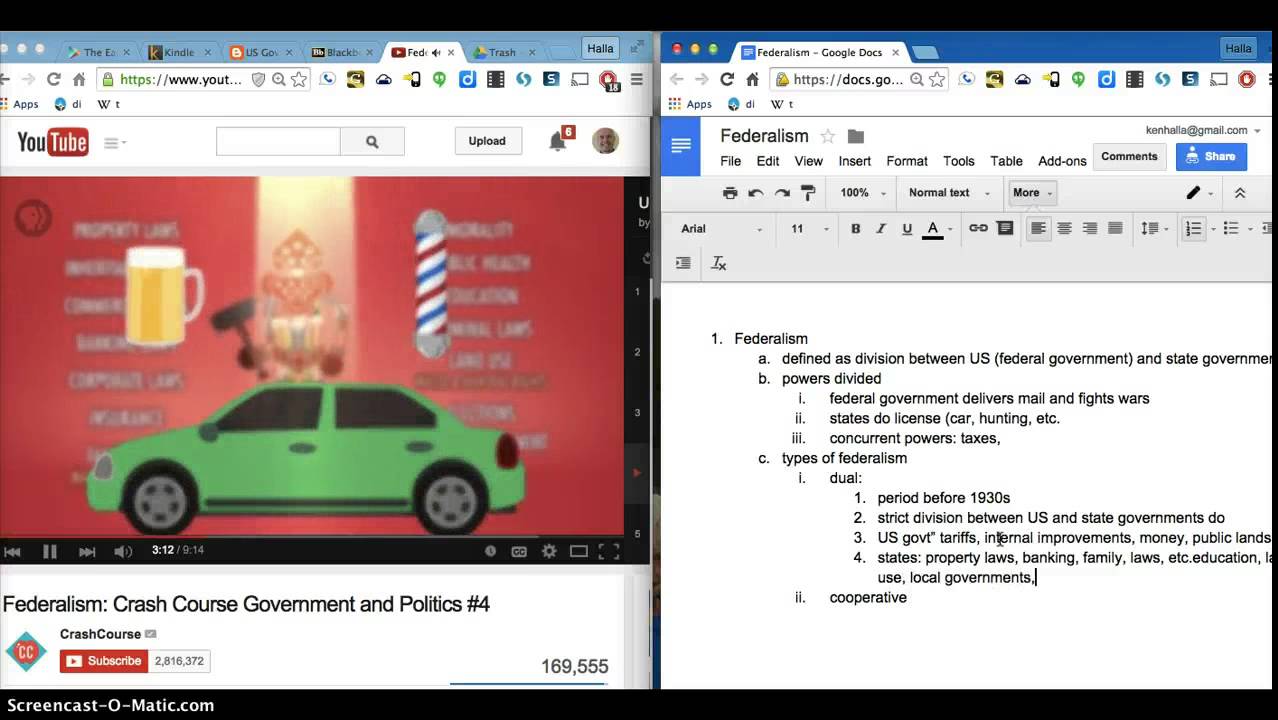This screenshot has width=1278, height=720.
Task: Open the YouTube user avatar
Action: coord(605,141)
